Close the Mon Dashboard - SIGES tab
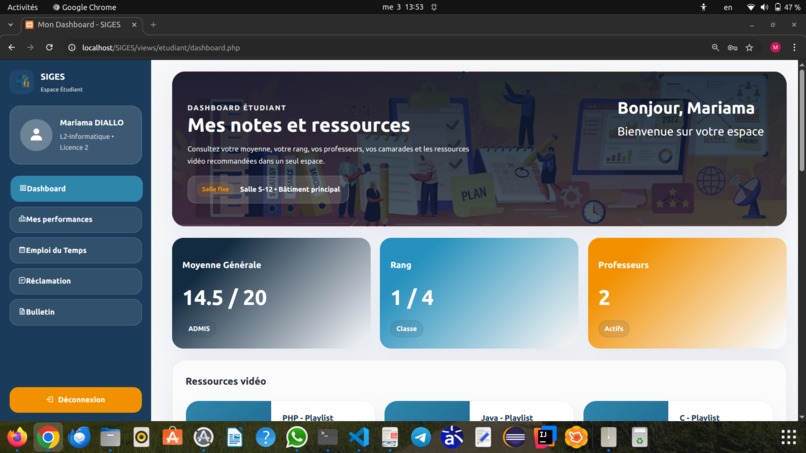 coord(134,25)
